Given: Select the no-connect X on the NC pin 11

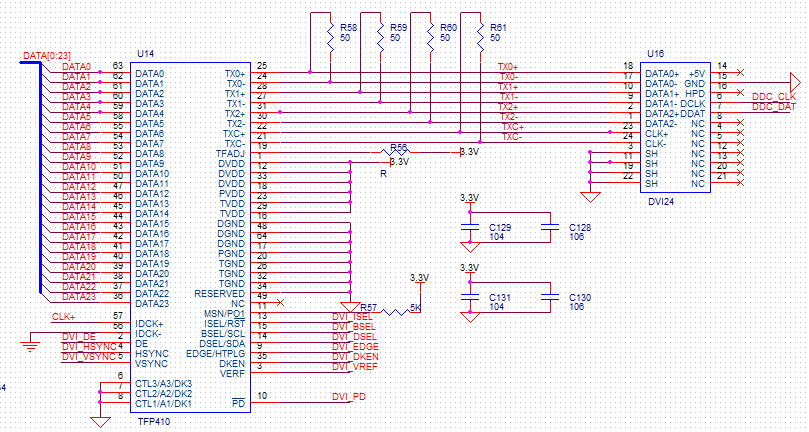Looking at the screenshot, I should pyautogui.click(x=280, y=302).
